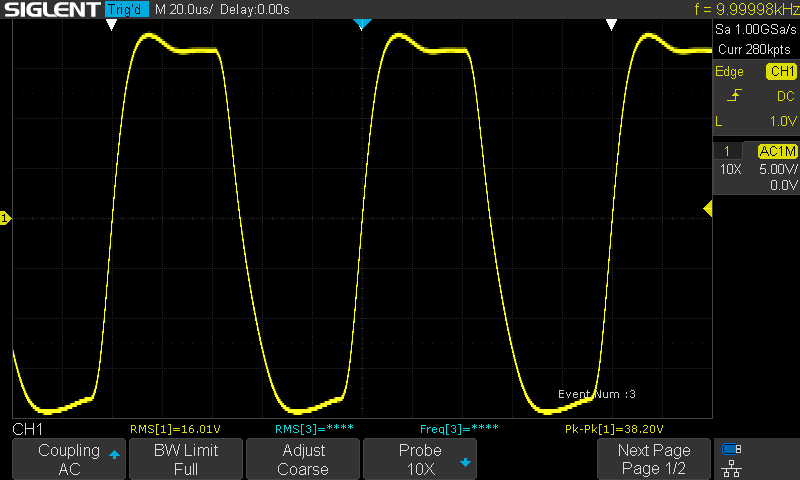Click the white event marker near the right edge

pyautogui.click(x=611, y=24)
